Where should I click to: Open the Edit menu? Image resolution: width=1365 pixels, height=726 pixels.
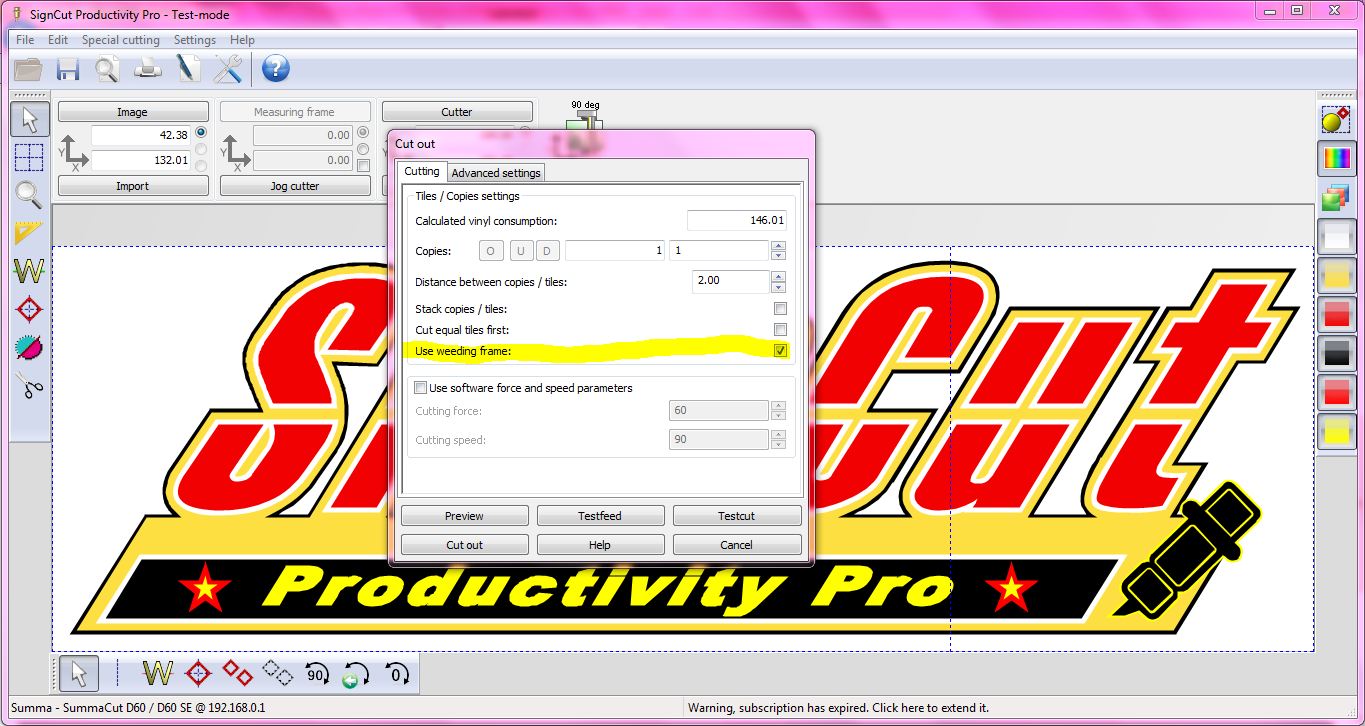(58, 40)
